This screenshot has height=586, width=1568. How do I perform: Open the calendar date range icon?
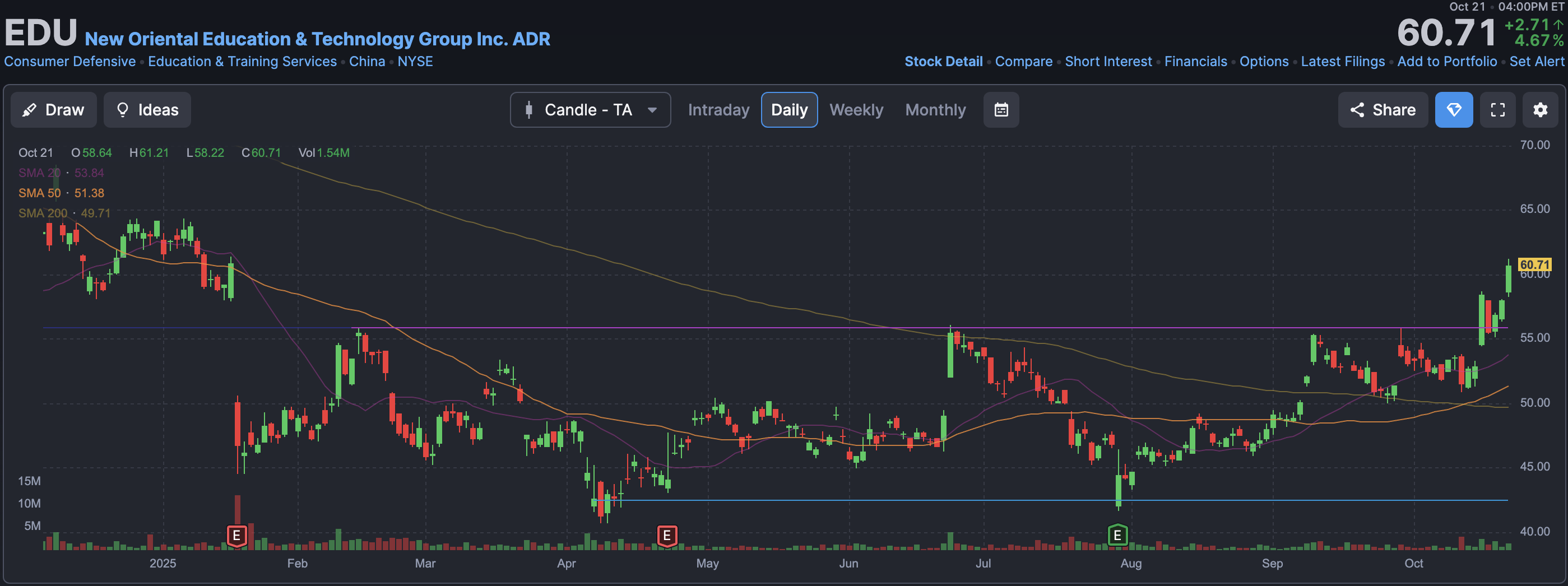1001,110
